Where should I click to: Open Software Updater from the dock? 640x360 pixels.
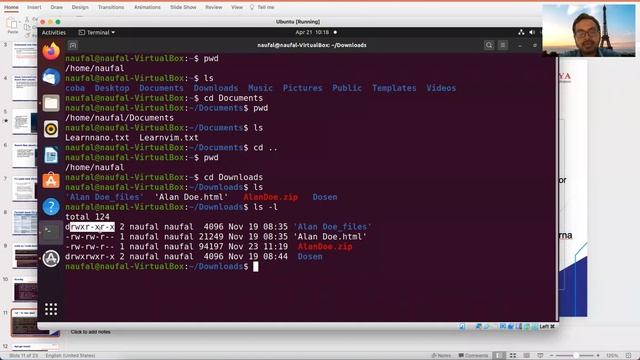(51, 258)
